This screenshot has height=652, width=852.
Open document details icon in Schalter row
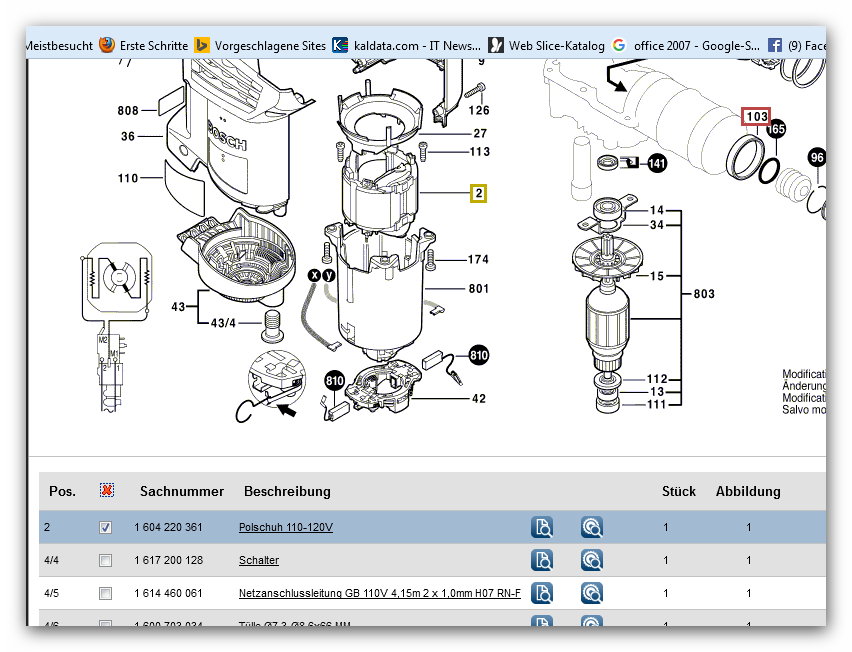(542, 560)
